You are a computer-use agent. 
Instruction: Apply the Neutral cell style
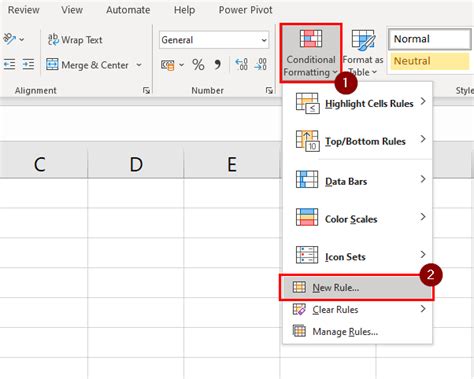(430, 61)
